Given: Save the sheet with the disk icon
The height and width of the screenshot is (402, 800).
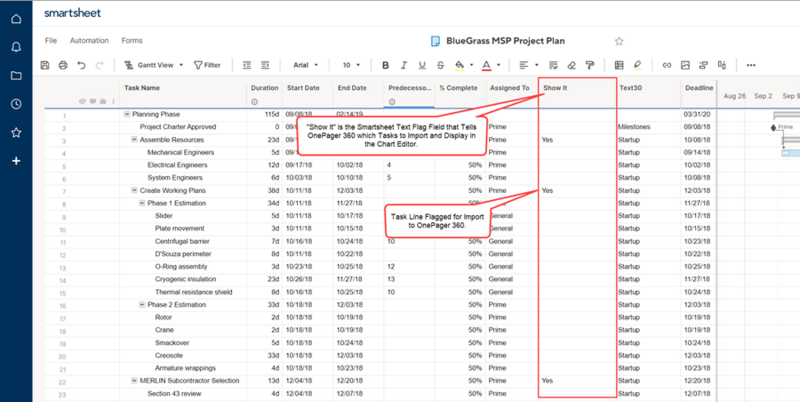Looking at the screenshot, I should [x=45, y=65].
